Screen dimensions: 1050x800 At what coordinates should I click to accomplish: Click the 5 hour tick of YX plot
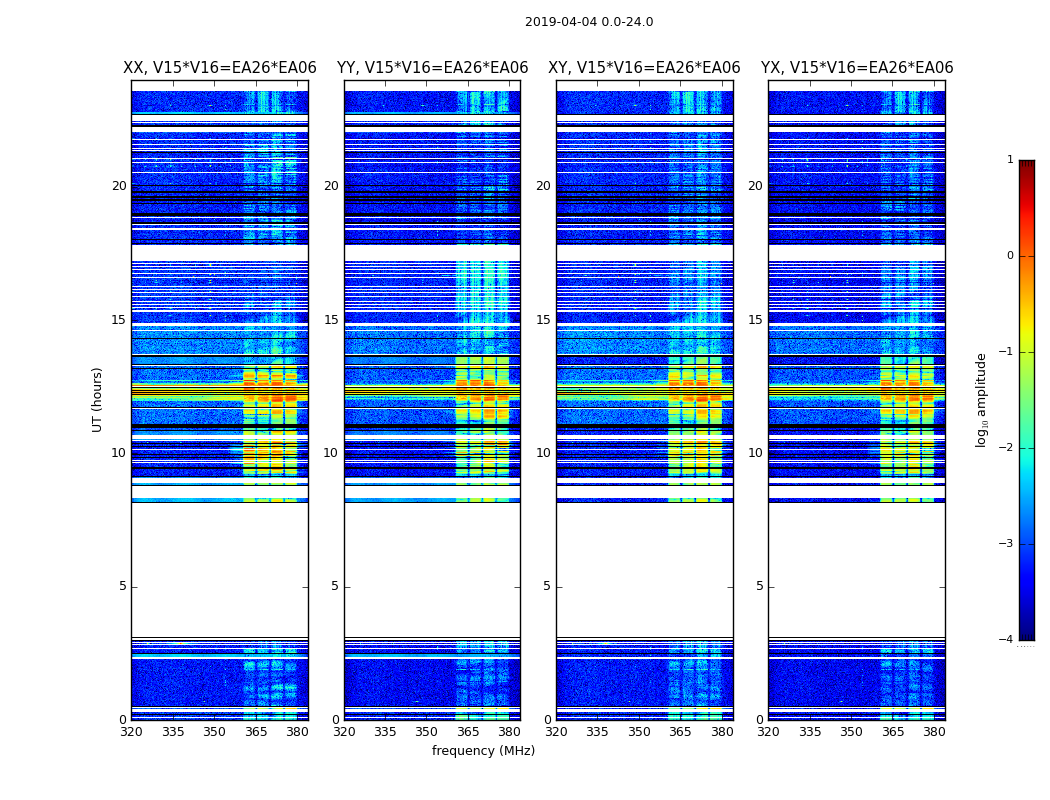pyautogui.click(x=759, y=586)
